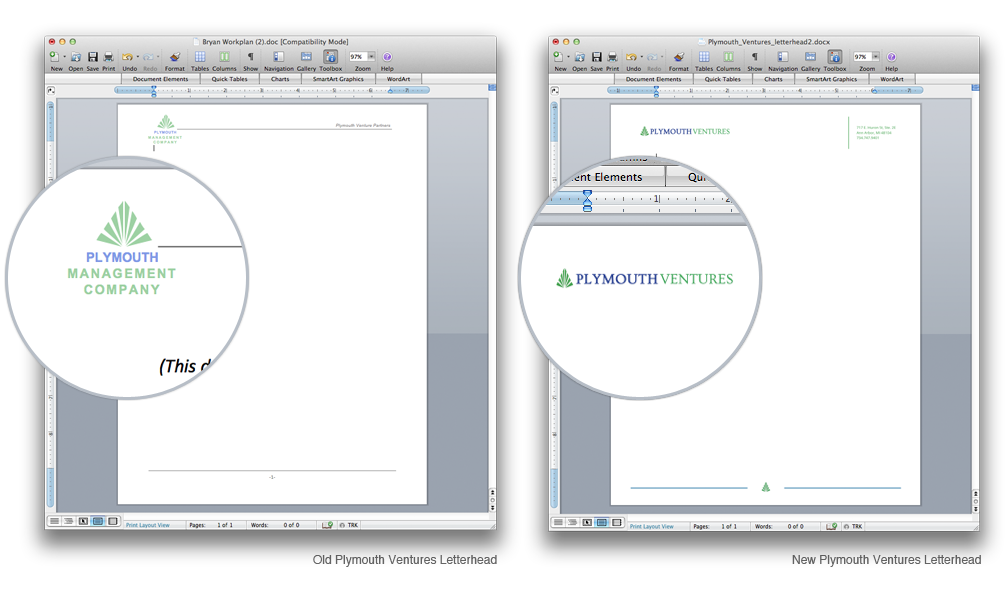The image size is (1006, 610).
Task: Click Save icon in Bryan Workplan window
Action: tap(92, 57)
